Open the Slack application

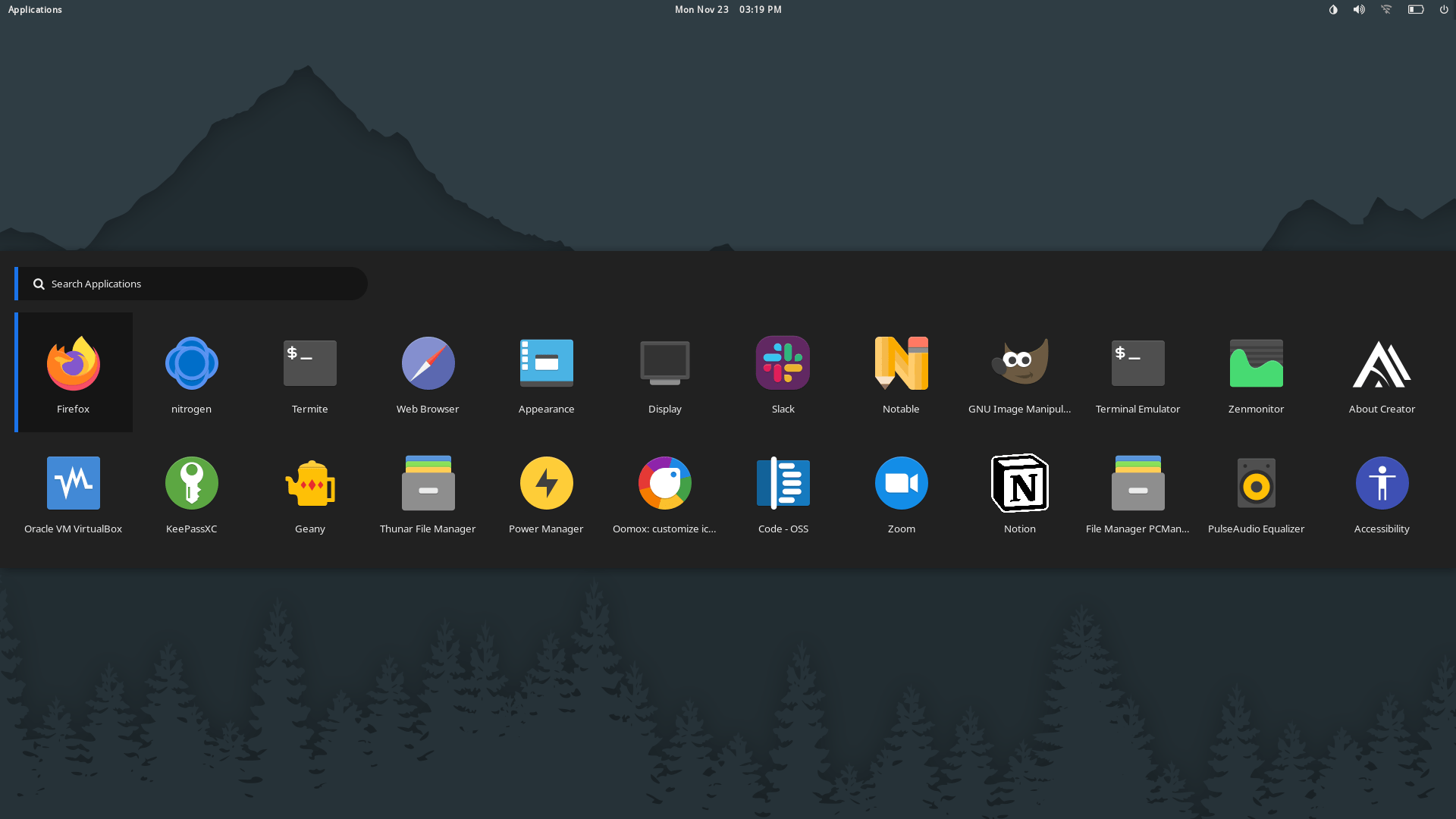pyautogui.click(x=783, y=372)
